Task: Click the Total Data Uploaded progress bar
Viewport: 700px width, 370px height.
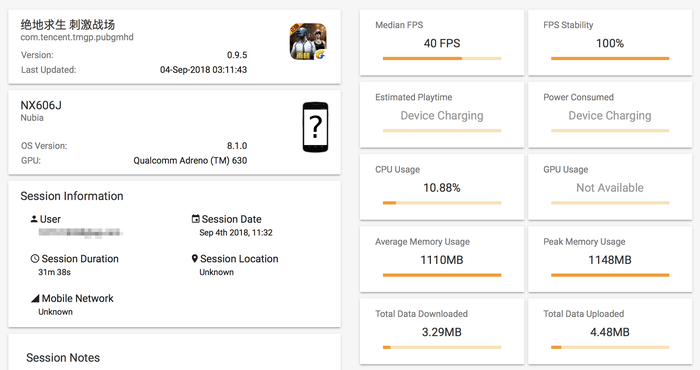Action: tap(610, 347)
